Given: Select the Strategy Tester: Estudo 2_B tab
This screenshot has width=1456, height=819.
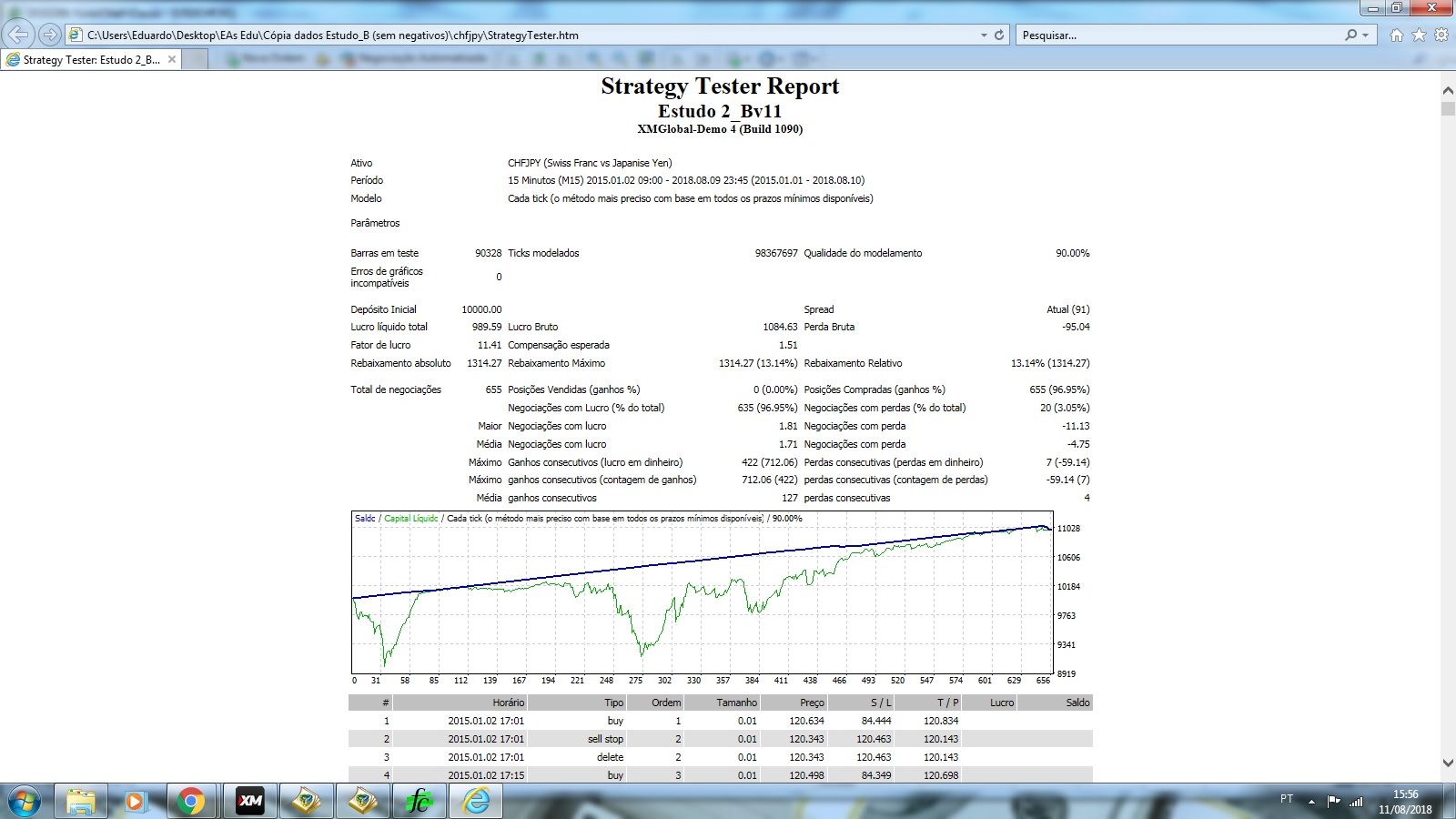Looking at the screenshot, I should [91, 59].
